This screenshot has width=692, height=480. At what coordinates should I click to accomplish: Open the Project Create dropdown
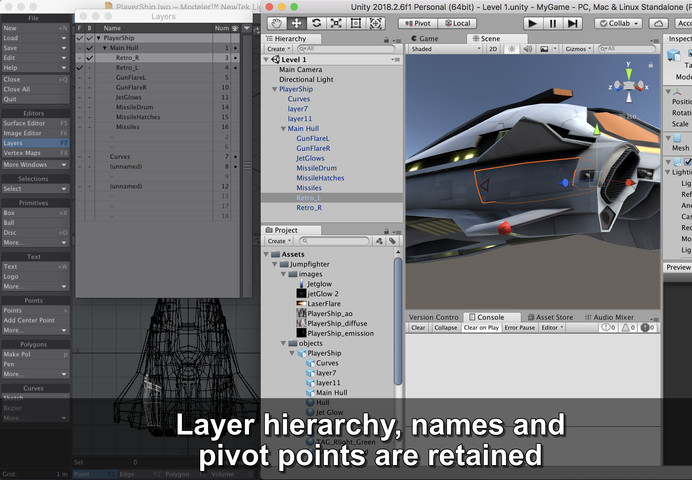pos(279,241)
